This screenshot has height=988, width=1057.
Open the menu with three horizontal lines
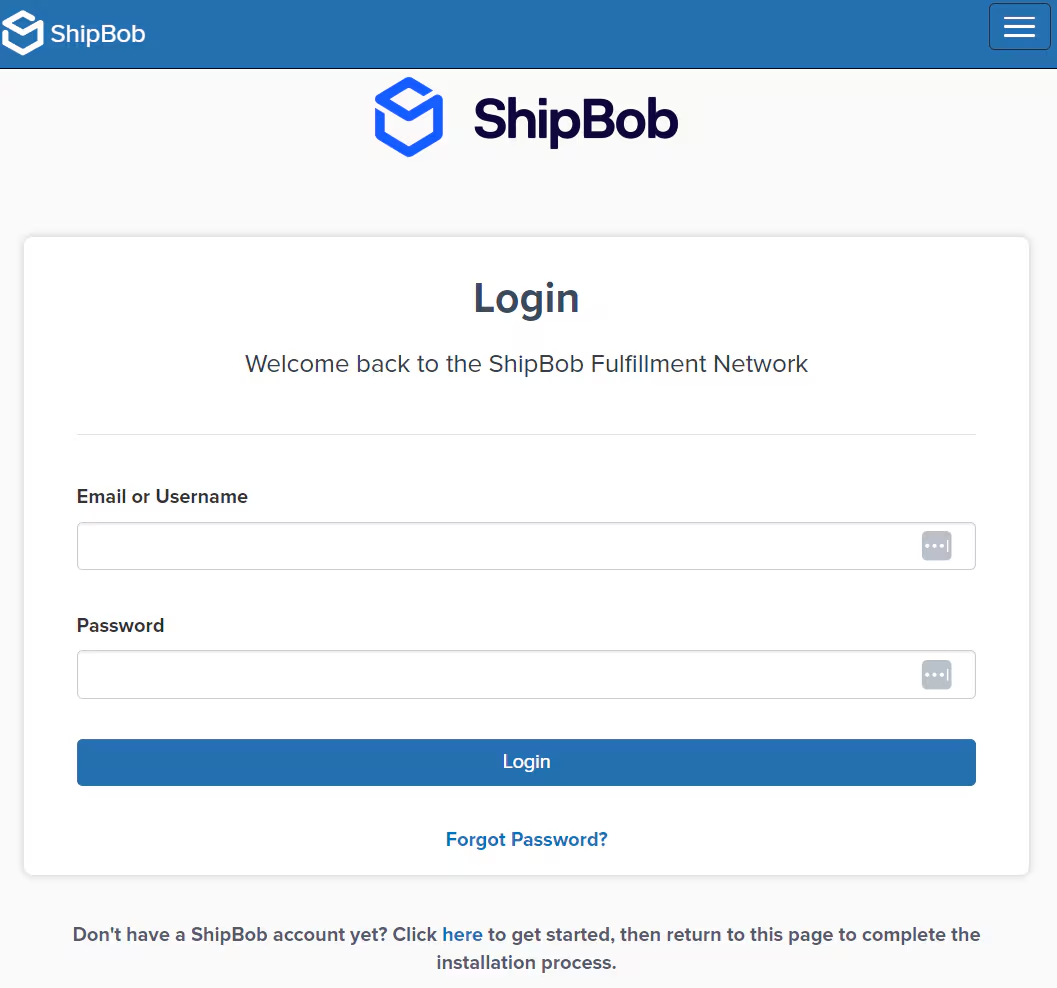click(x=1019, y=27)
